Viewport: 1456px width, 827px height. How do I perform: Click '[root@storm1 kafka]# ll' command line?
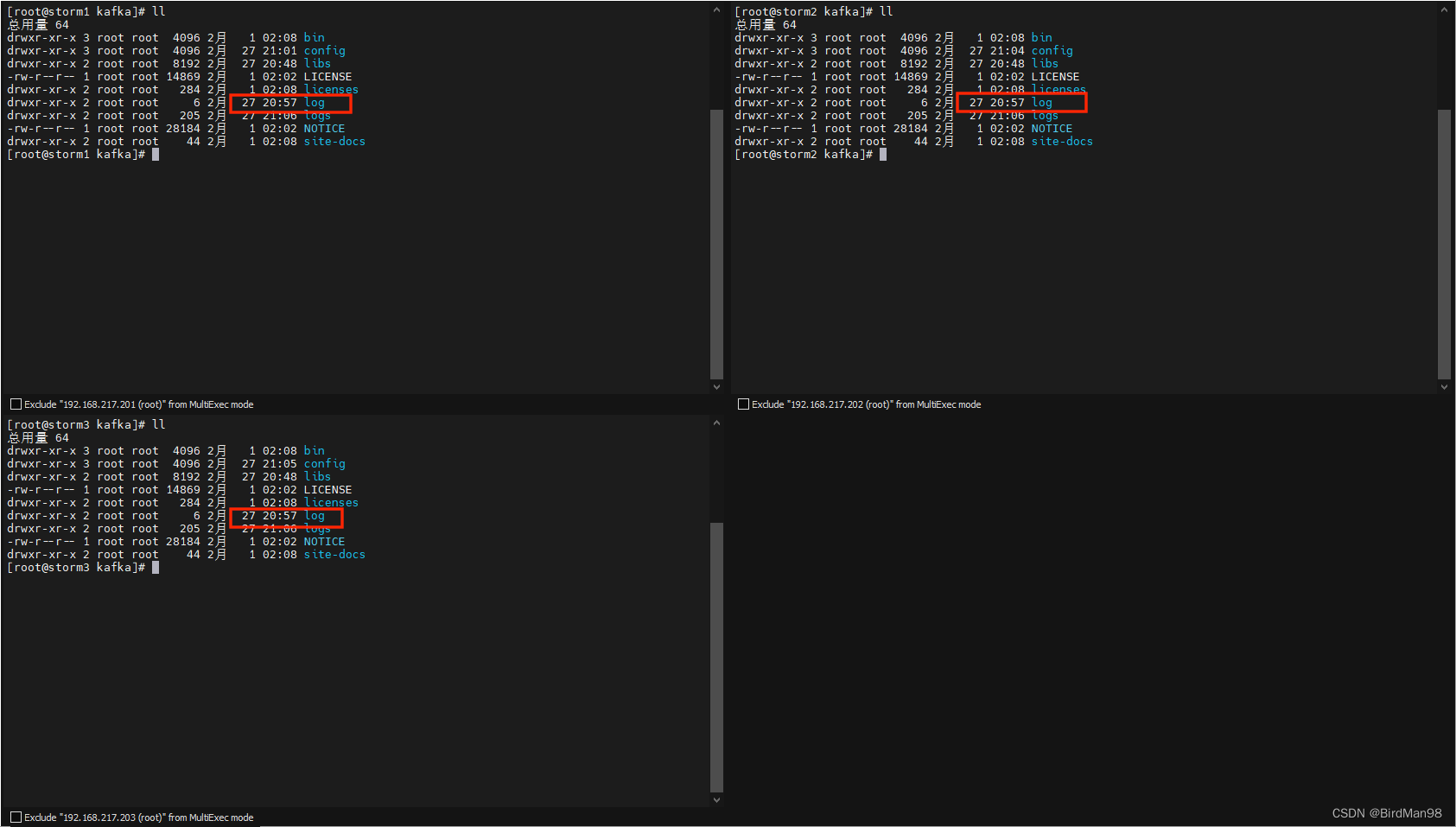point(86,12)
